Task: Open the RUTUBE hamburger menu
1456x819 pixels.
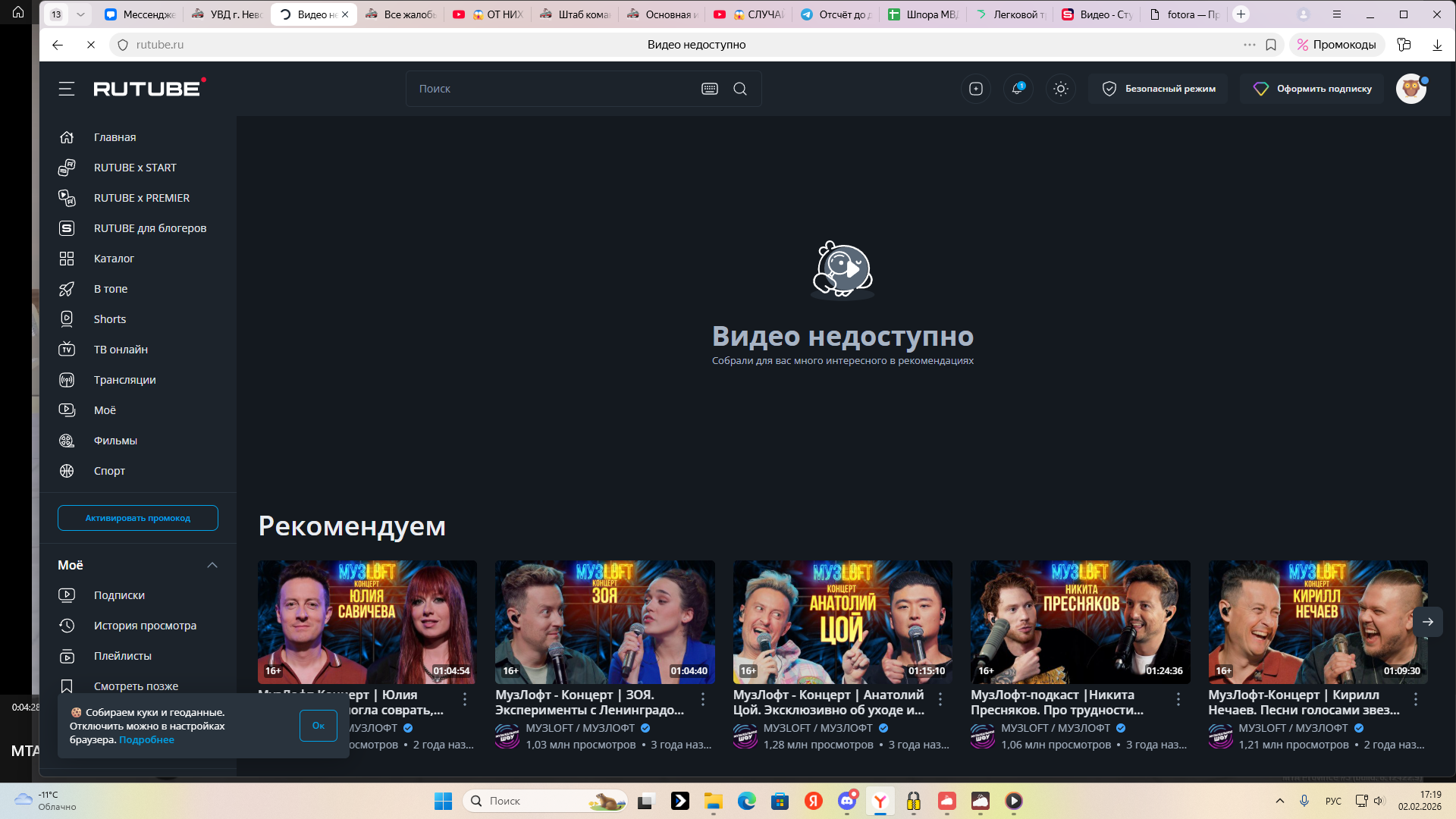Action: coord(67,89)
